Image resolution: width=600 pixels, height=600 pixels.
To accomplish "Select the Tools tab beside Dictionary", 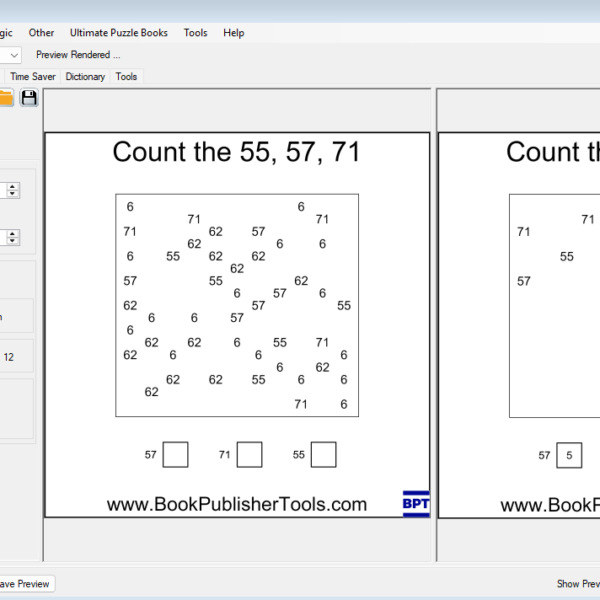I will pyautogui.click(x=126, y=76).
